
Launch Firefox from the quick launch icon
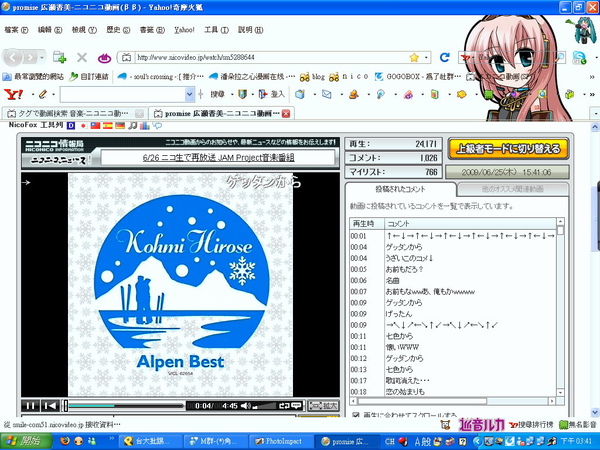click(x=65, y=441)
